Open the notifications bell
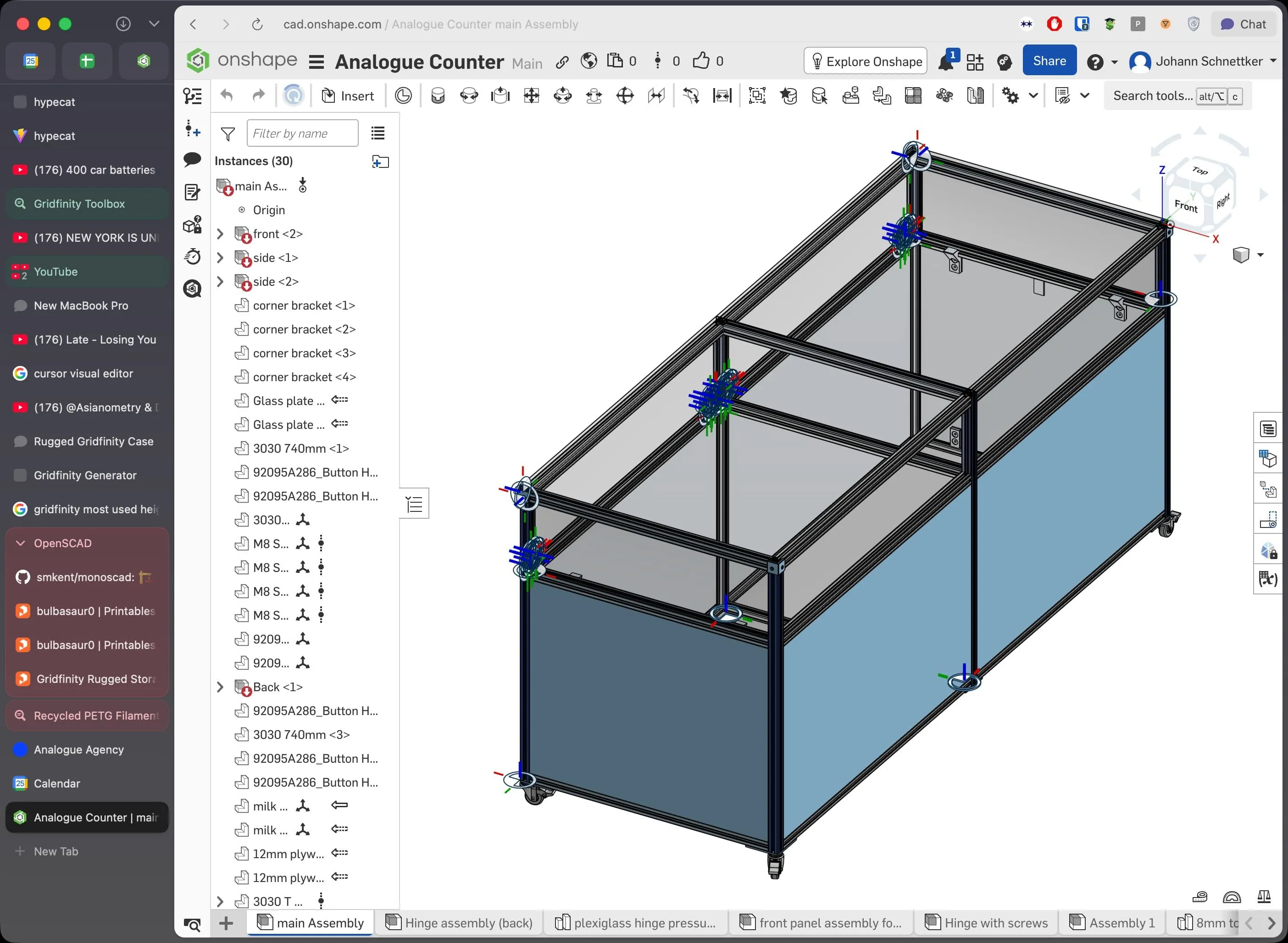1288x943 pixels. click(x=946, y=61)
